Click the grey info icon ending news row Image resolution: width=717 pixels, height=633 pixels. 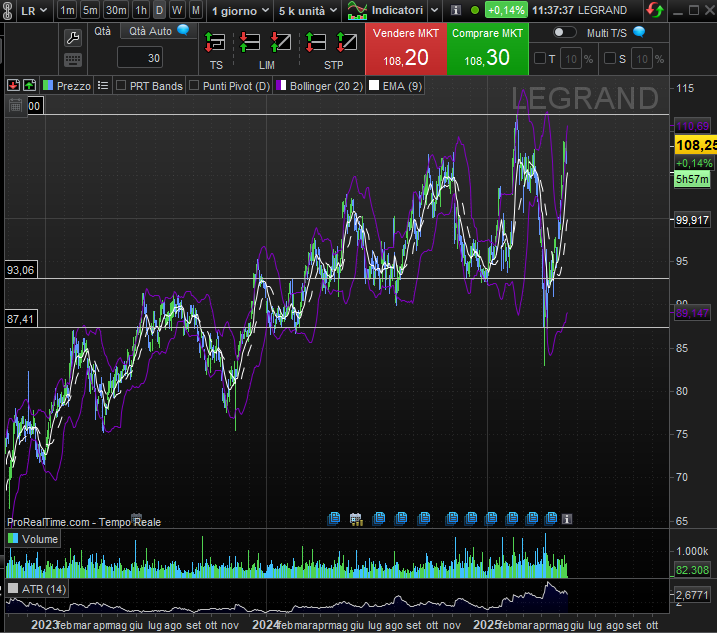(567, 519)
